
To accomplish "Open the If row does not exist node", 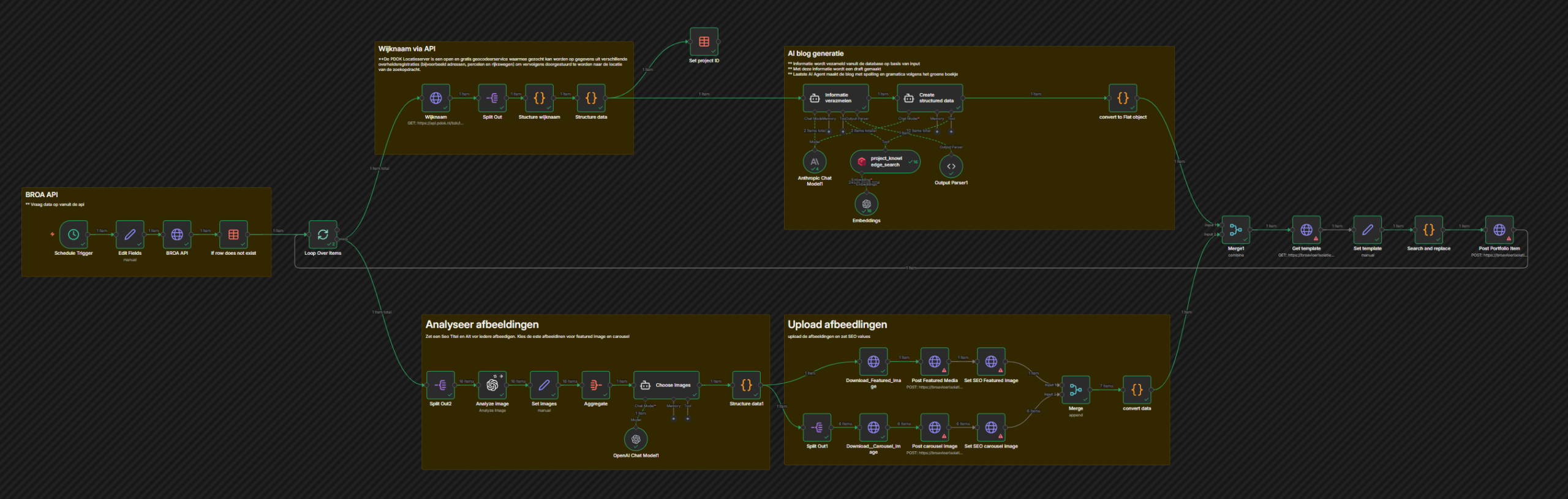I will point(233,234).
